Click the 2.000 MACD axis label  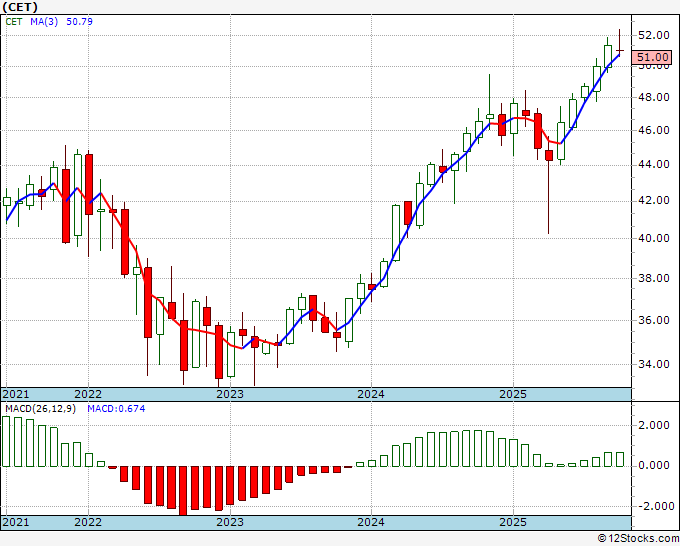click(x=653, y=425)
